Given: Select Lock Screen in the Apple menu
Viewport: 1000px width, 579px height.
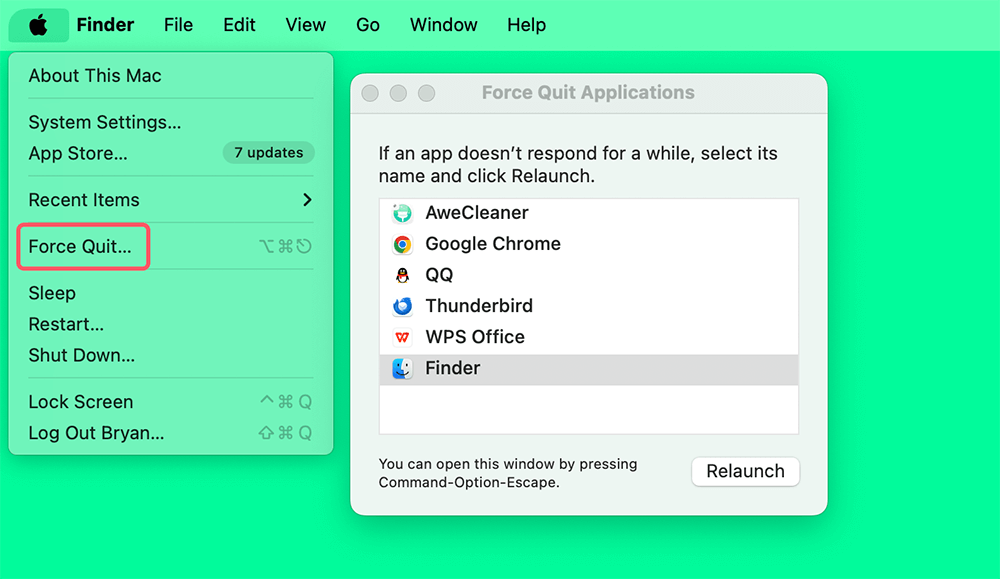Looking at the screenshot, I should (x=81, y=401).
